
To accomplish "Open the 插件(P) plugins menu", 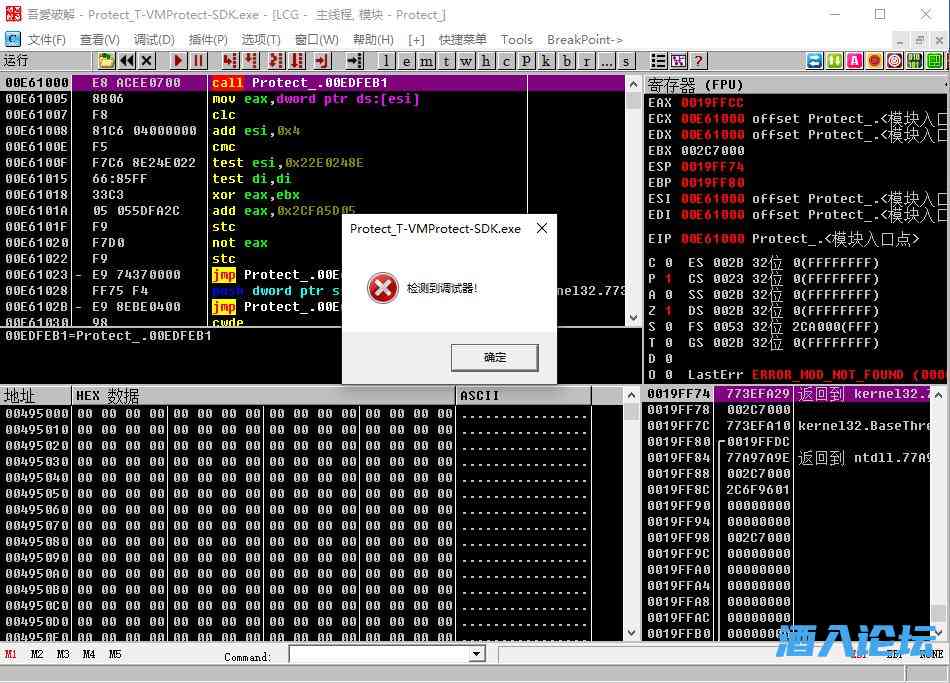I will [x=208, y=40].
